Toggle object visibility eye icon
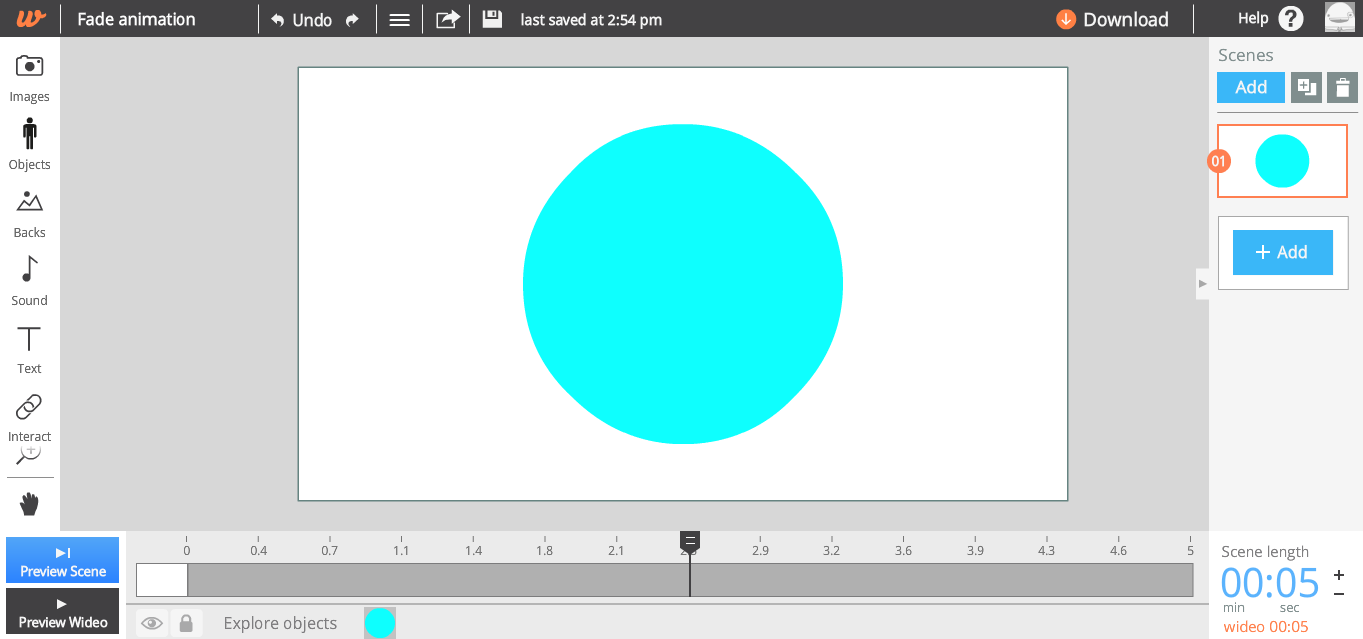 (152, 623)
